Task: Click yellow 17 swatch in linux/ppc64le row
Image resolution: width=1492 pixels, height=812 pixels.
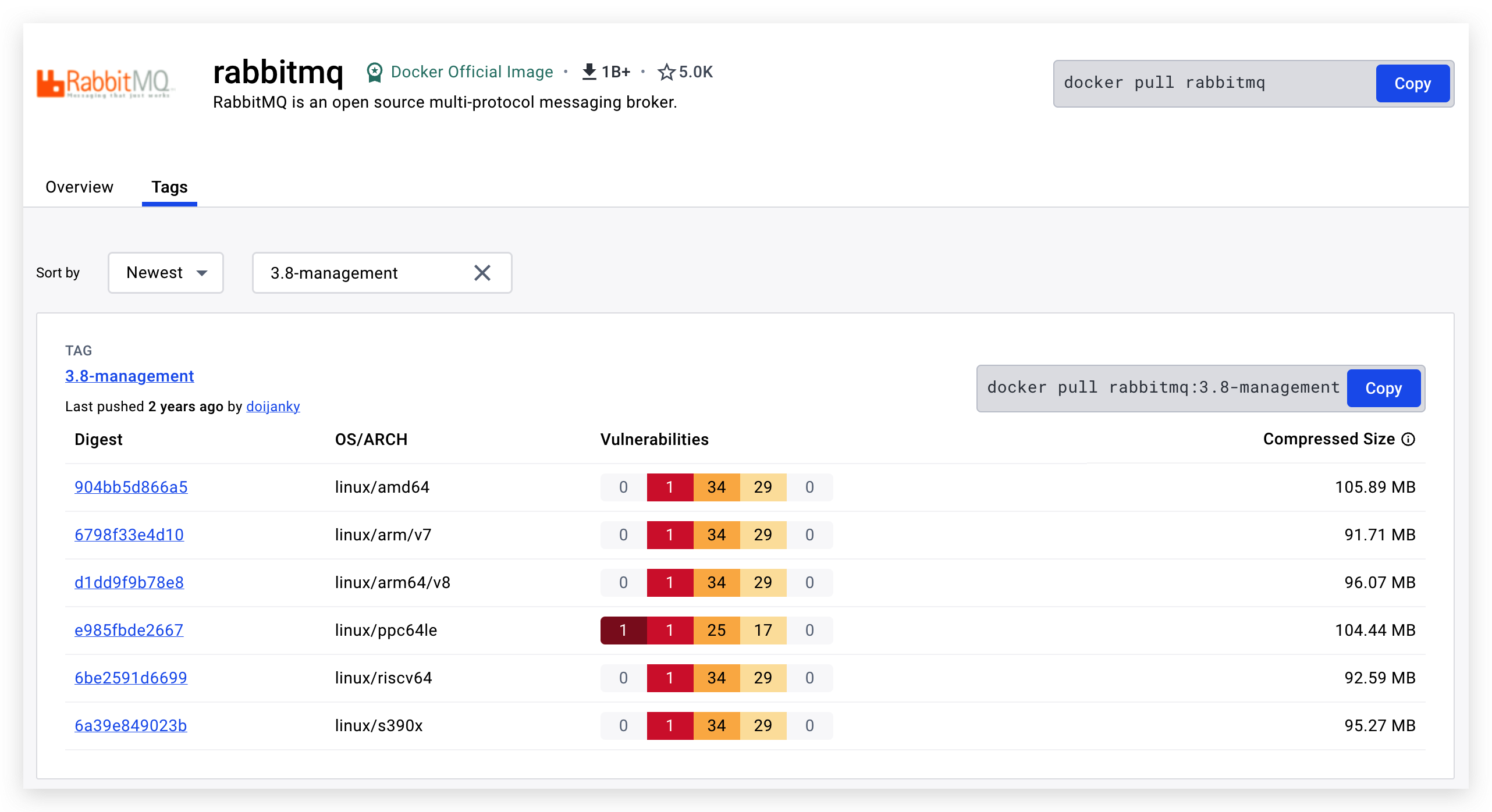Action: 763,631
